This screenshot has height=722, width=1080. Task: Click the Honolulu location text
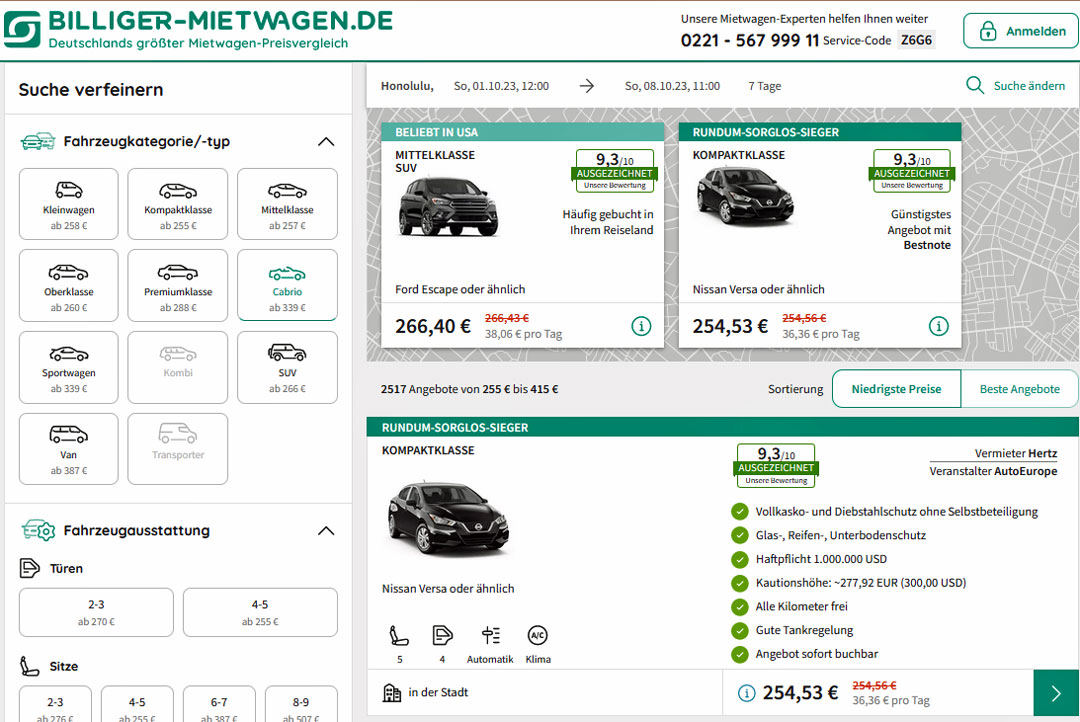[407, 86]
